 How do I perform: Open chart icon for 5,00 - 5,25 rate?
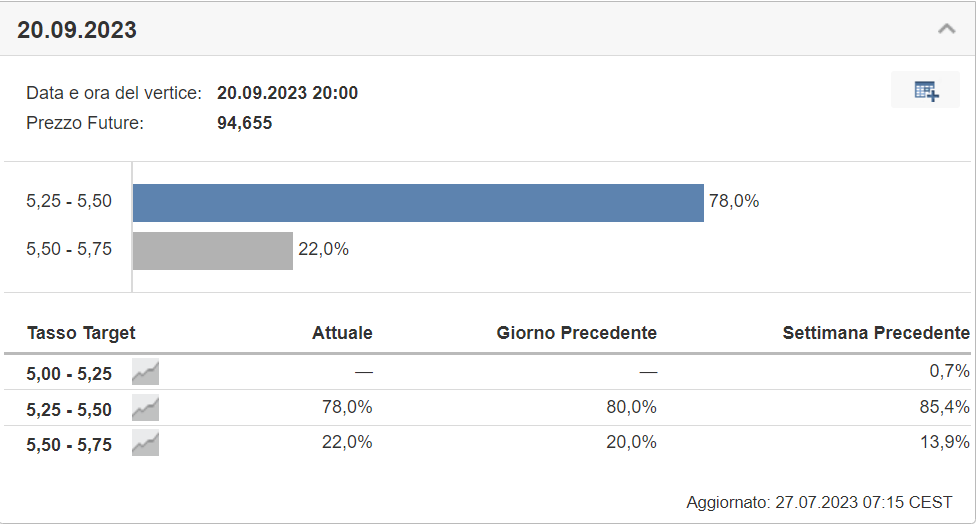(146, 372)
